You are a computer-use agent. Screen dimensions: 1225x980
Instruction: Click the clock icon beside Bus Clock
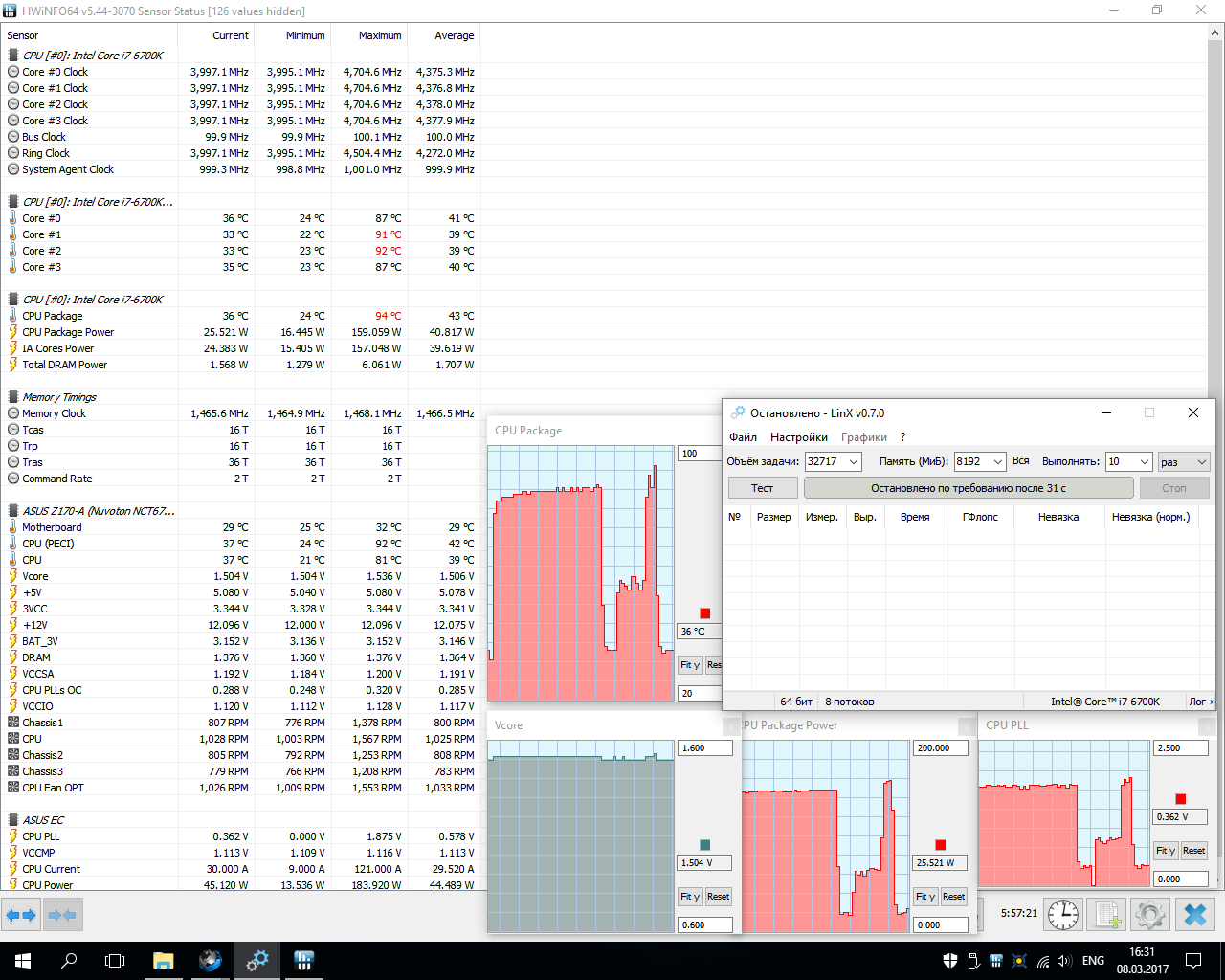(x=13, y=137)
